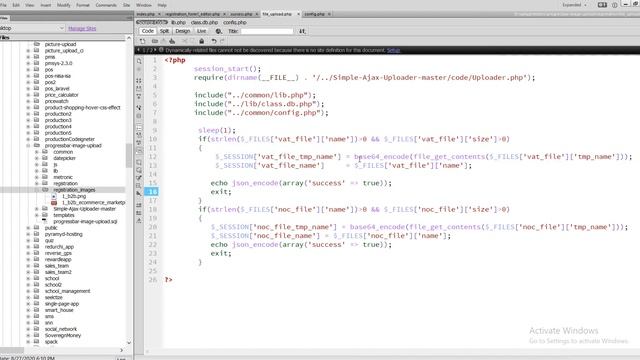Click the expand all coding icon
Screen dimensions: 640x360
coord(139,97)
